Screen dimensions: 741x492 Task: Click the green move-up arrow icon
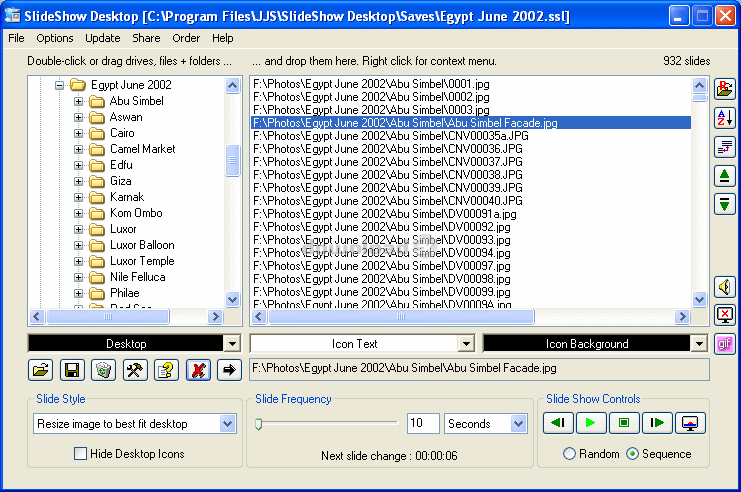tap(726, 176)
